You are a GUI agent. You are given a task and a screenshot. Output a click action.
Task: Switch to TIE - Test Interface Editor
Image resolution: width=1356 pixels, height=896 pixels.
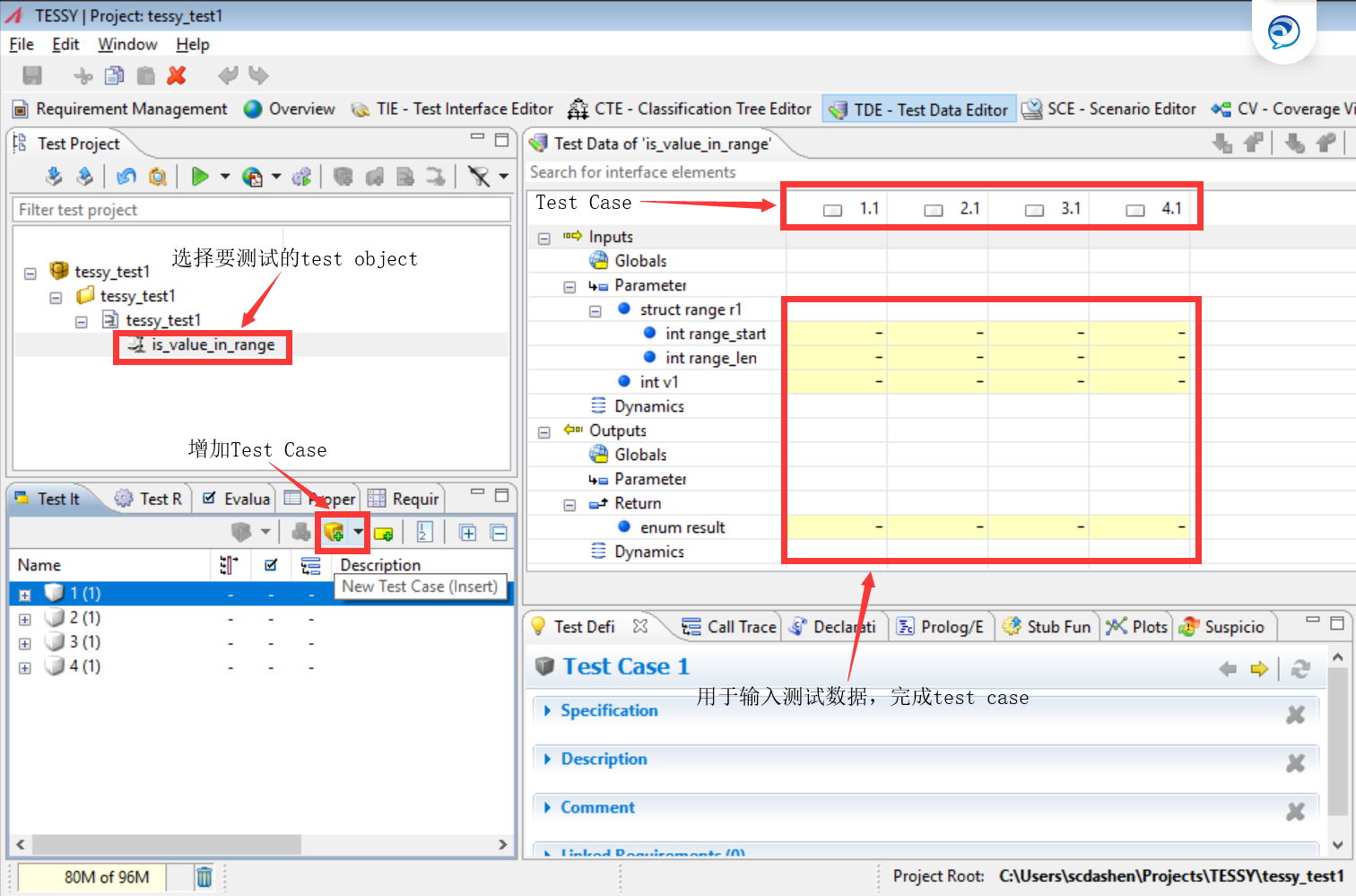tap(452, 109)
